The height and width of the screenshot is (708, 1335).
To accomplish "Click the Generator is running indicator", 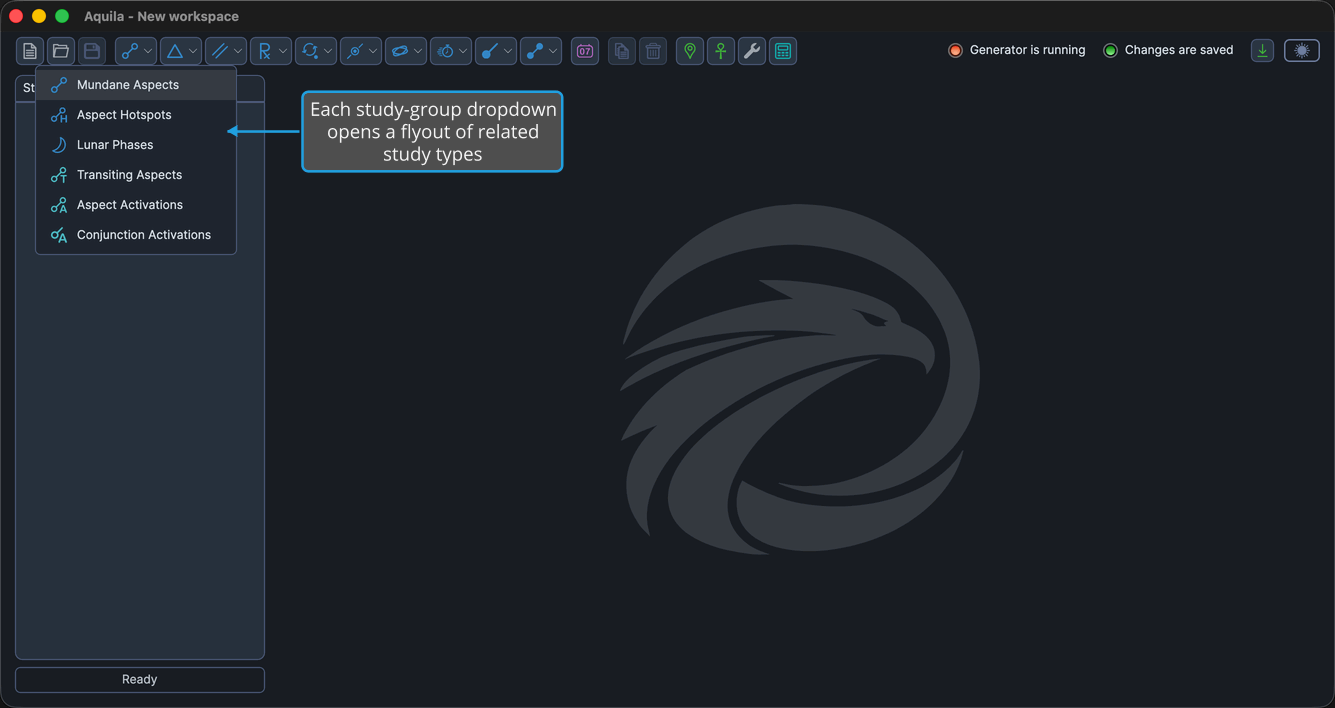I will (1016, 50).
